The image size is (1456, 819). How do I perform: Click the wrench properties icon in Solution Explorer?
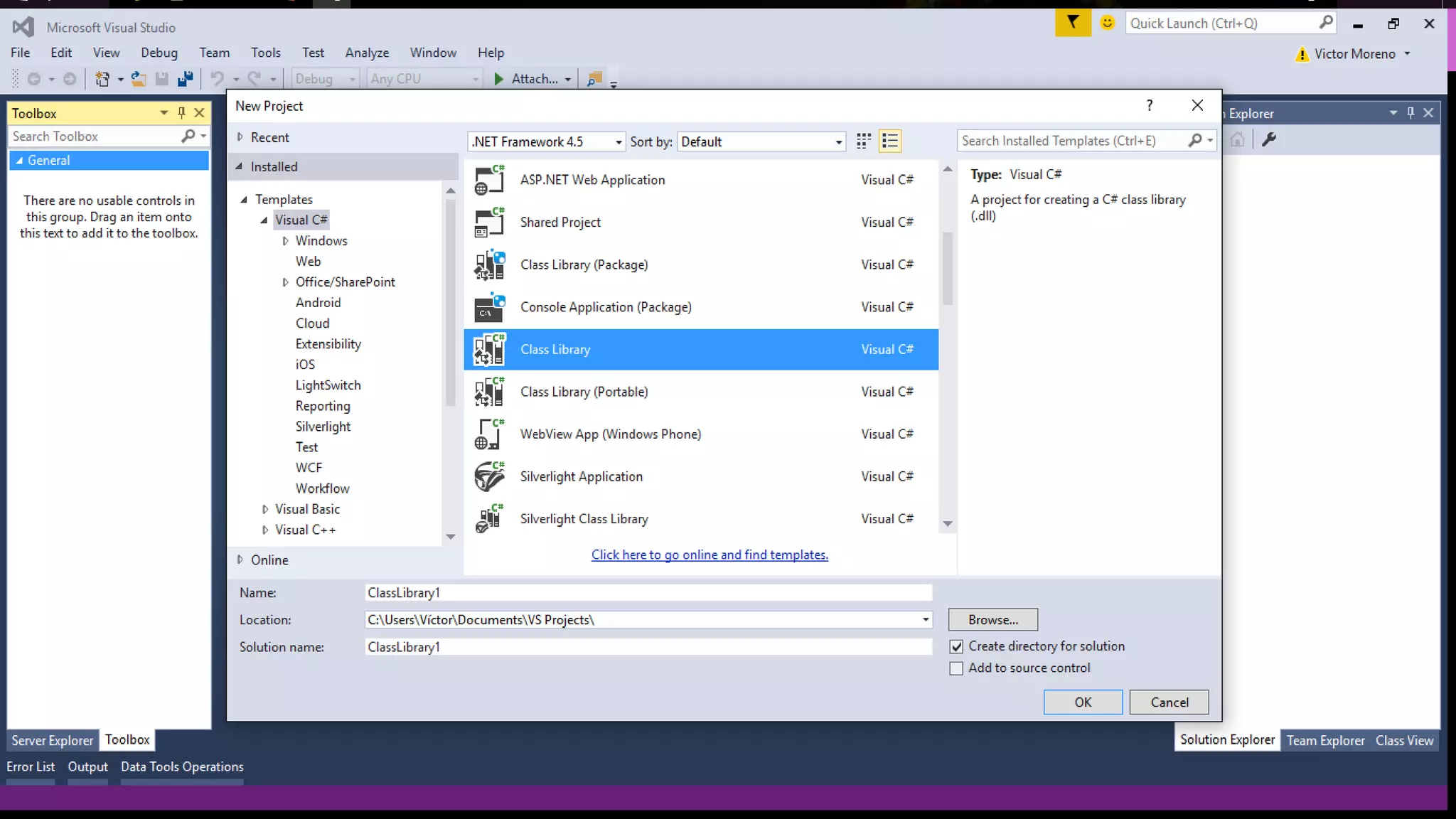point(1269,139)
